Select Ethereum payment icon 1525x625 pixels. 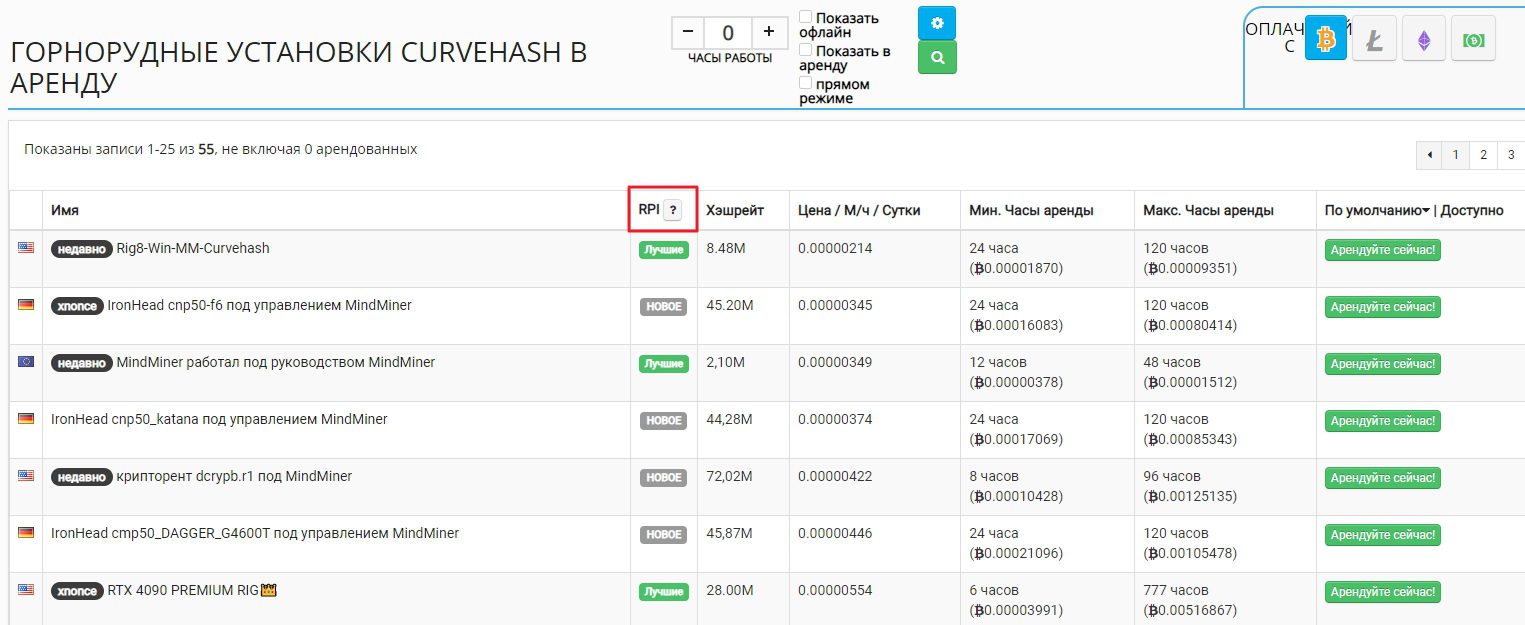coord(1424,40)
